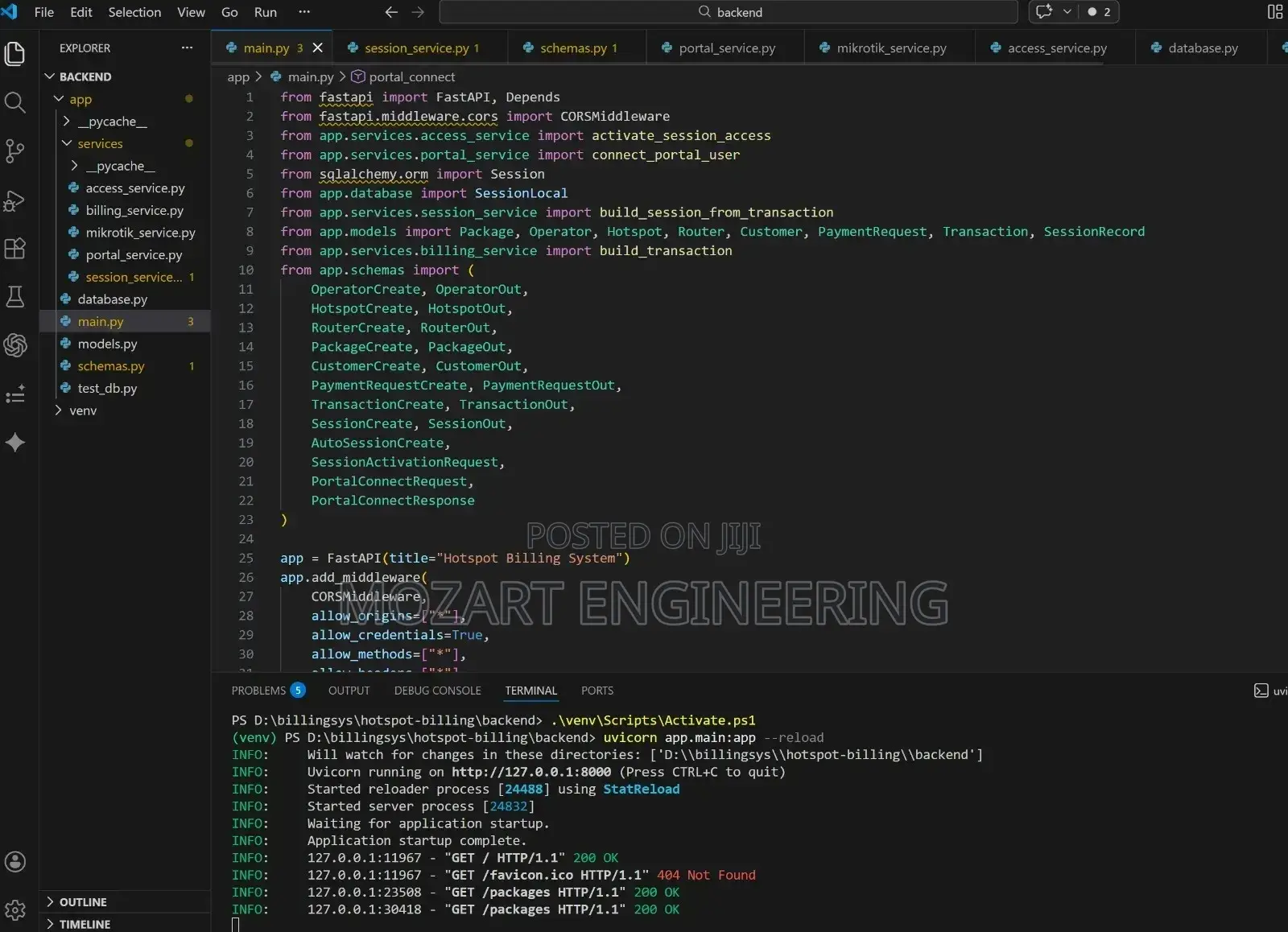
Task: Switch to the mikrotik_service.py editor tab
Action: 890,48
